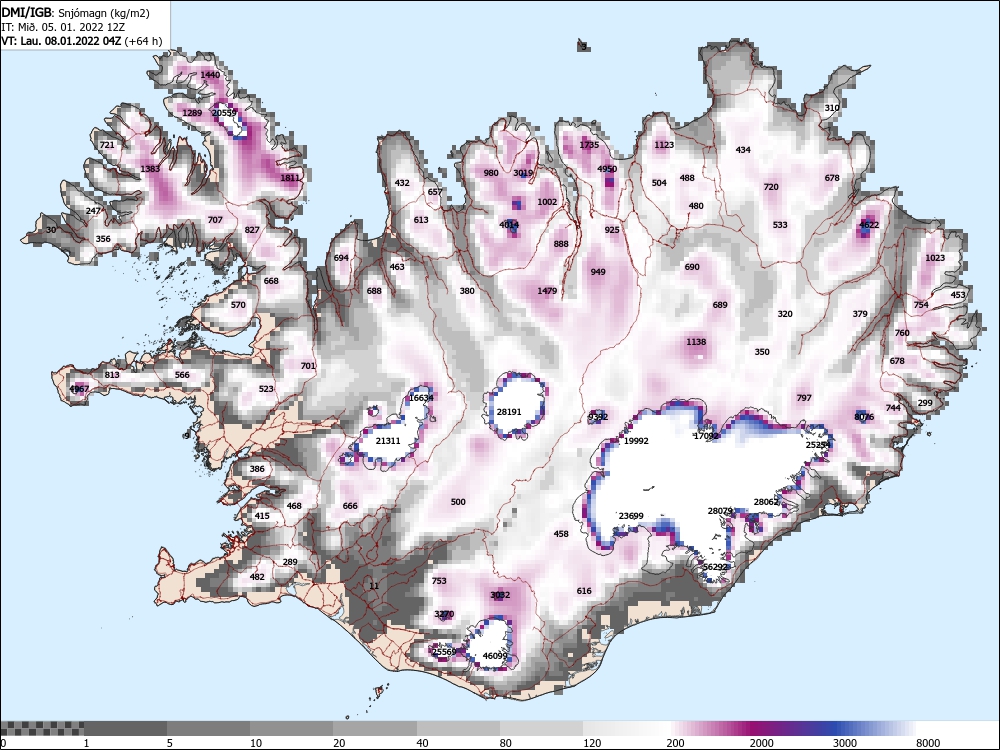Click the value label 310 in northeast

point(832,108)
